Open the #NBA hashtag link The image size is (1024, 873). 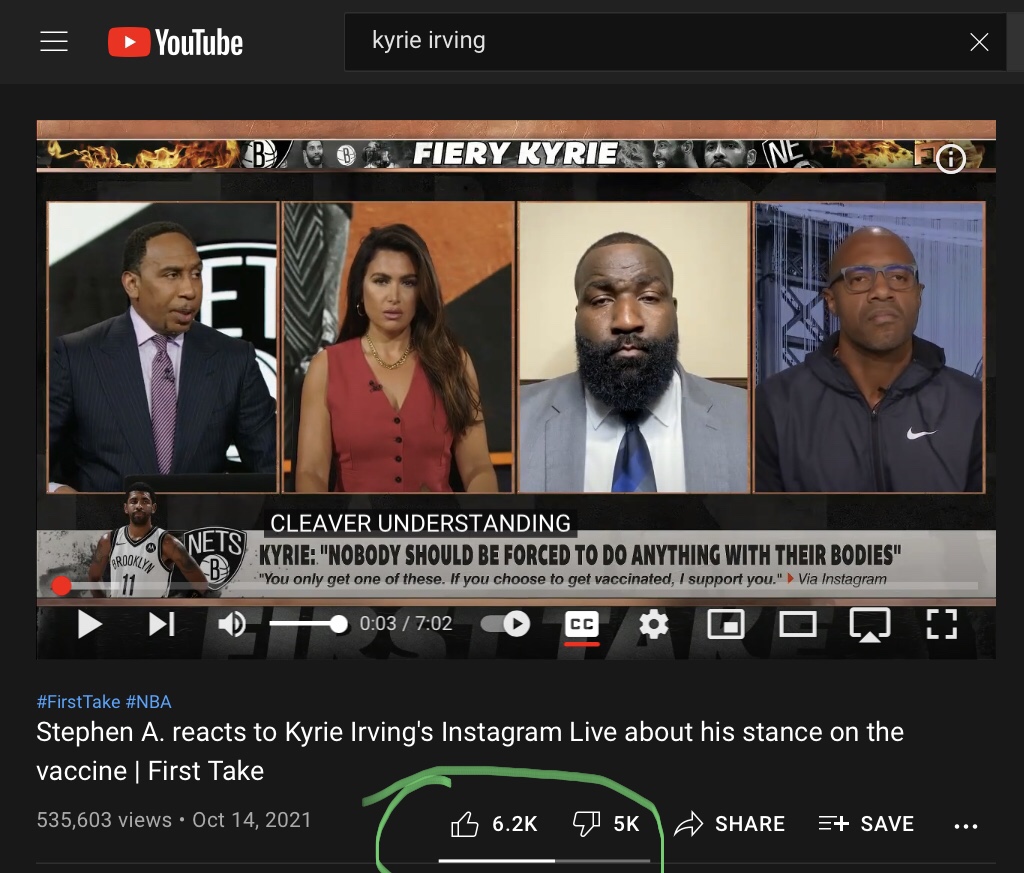click(149, 702)
